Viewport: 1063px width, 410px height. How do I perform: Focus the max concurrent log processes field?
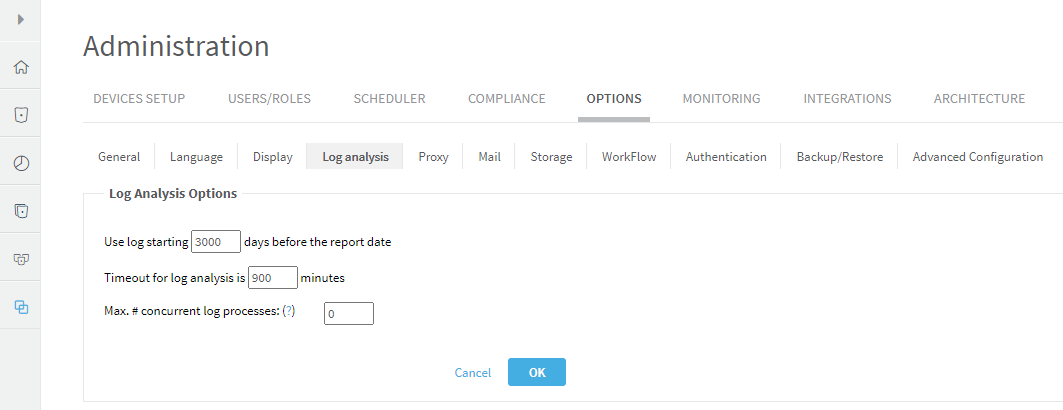coord(349,314)
